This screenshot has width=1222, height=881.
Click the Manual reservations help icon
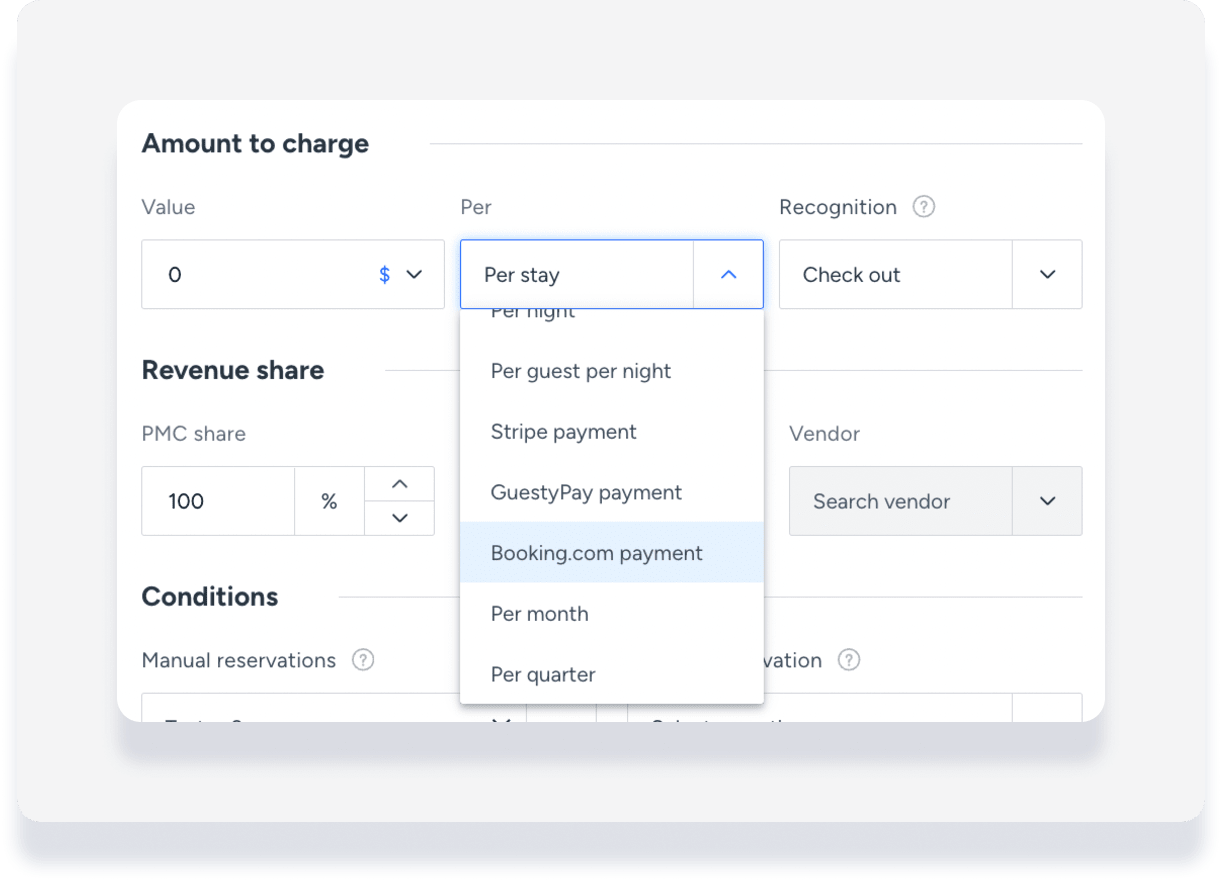[x=363, y=660]
